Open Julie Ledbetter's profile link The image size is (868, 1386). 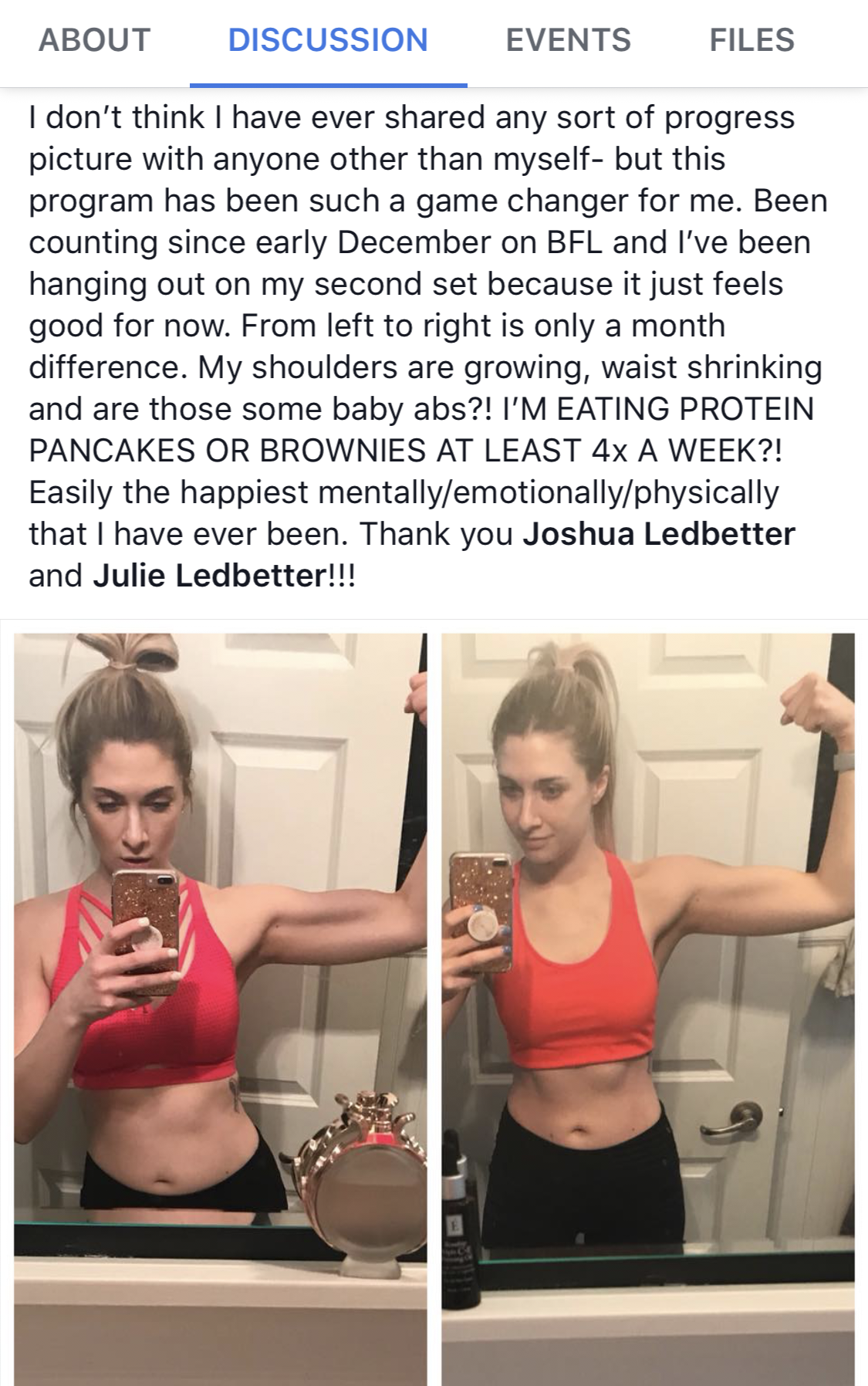pyautogui.click(x=204, y=576)
